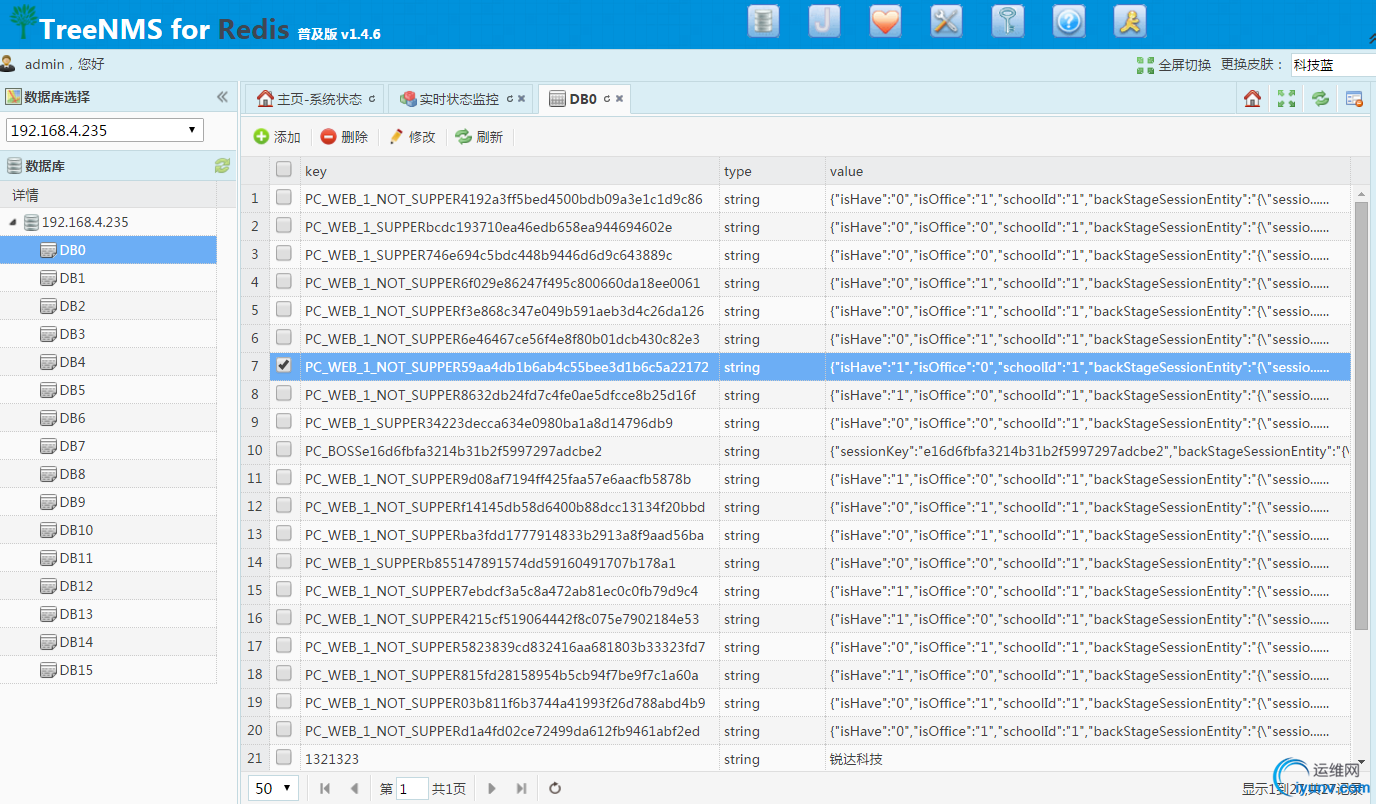Go to the first page of results

[325, 789]
